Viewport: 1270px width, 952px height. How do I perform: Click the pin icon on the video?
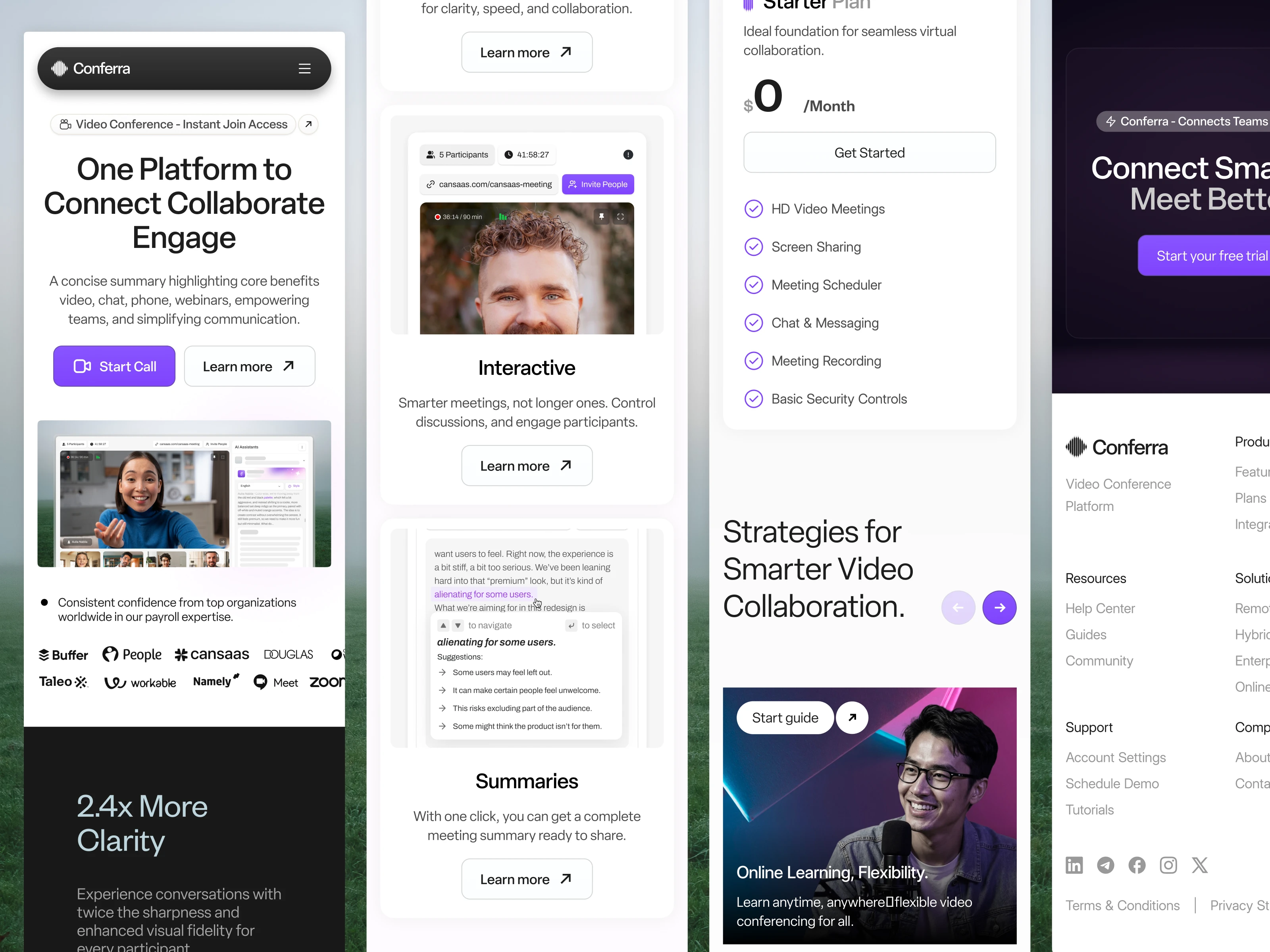point(601,216)
